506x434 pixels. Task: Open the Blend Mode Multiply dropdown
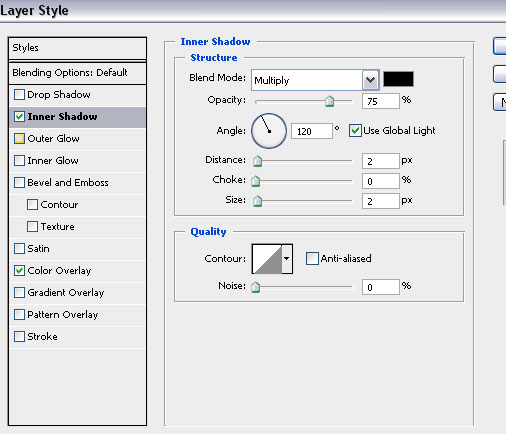coord(315,80)
